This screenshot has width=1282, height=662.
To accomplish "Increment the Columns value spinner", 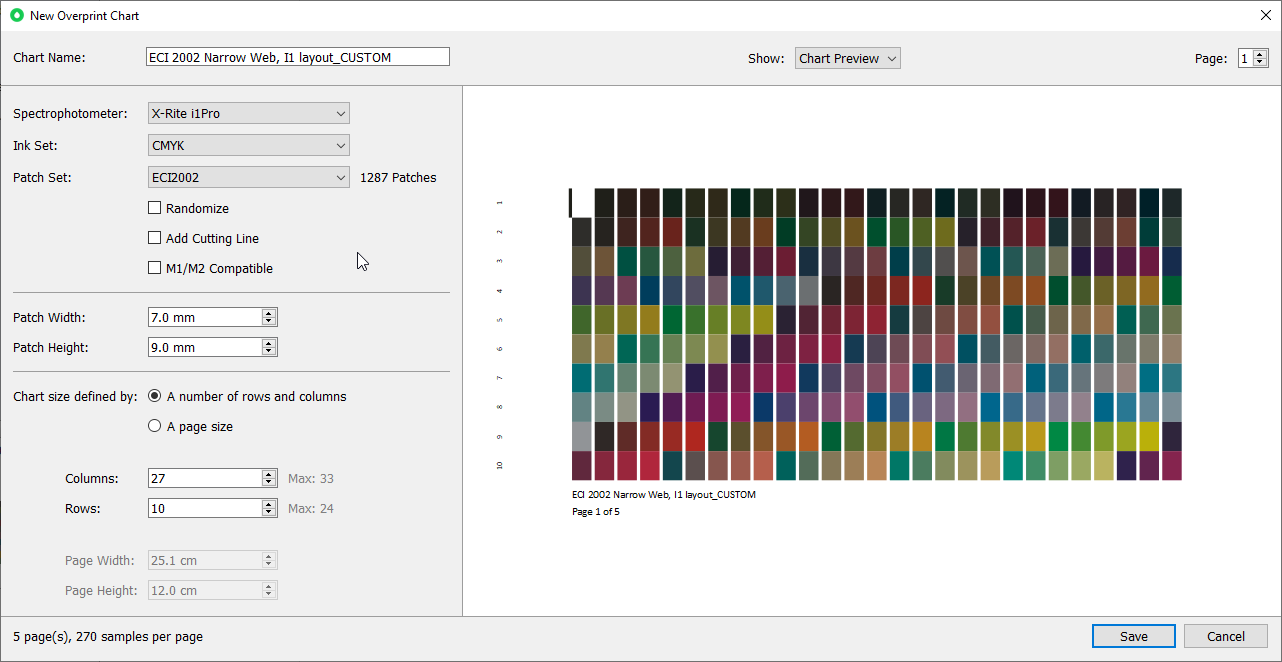I will [x=269, y=474].
